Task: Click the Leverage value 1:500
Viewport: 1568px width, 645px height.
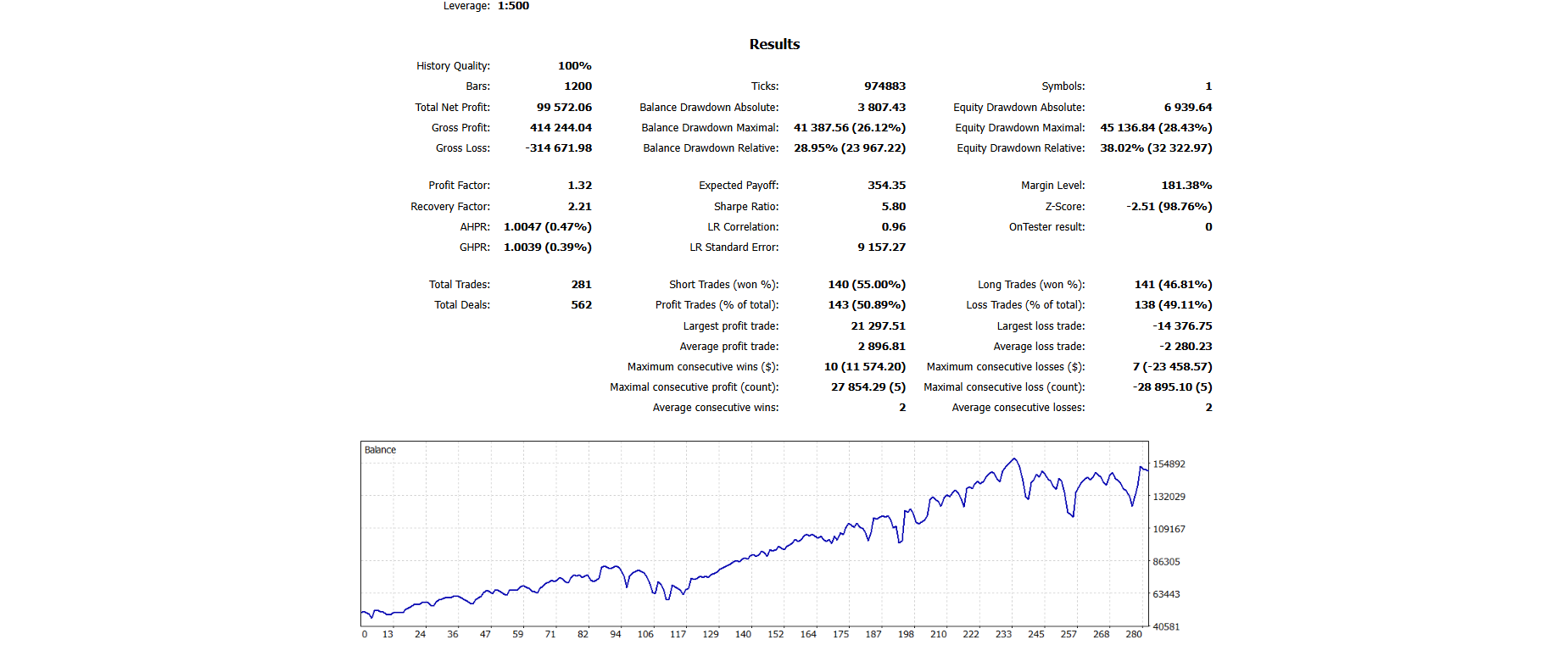Action: [x=513, y=6]
